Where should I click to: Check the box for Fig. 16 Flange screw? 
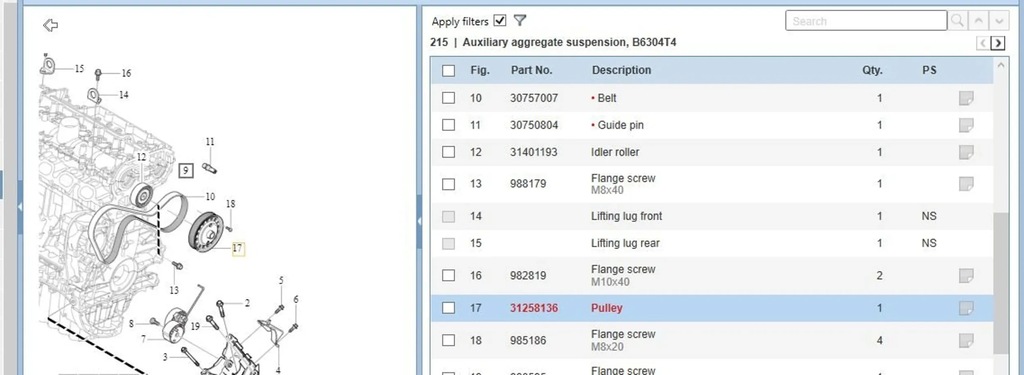point(449,276)
